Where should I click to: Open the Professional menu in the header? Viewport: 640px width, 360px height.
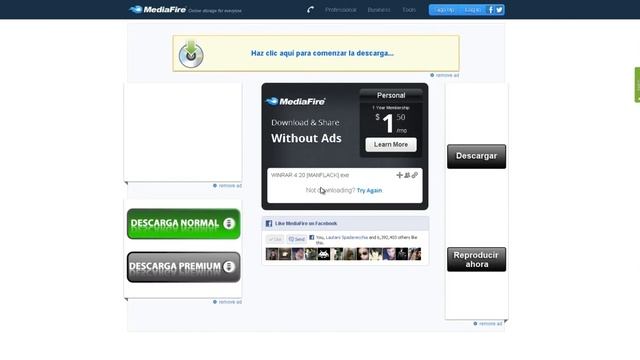pyautogui.click(x=341, y=10)
